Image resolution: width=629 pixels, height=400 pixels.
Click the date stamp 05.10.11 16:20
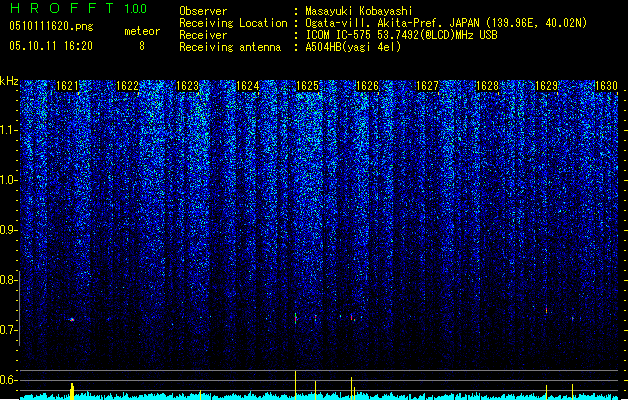coord(51,46)
